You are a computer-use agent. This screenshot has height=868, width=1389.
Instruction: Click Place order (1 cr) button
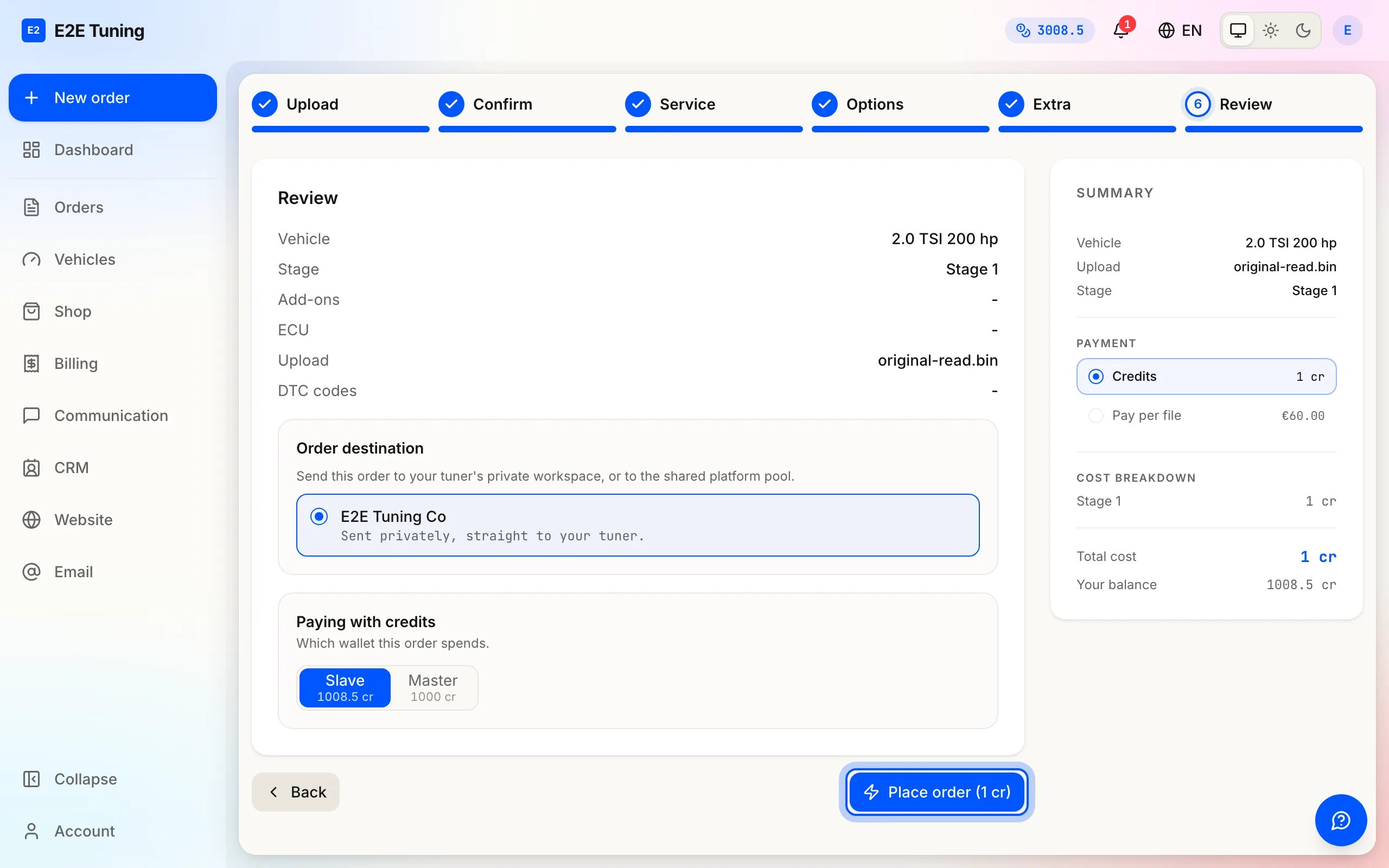[x=936, y=792]
